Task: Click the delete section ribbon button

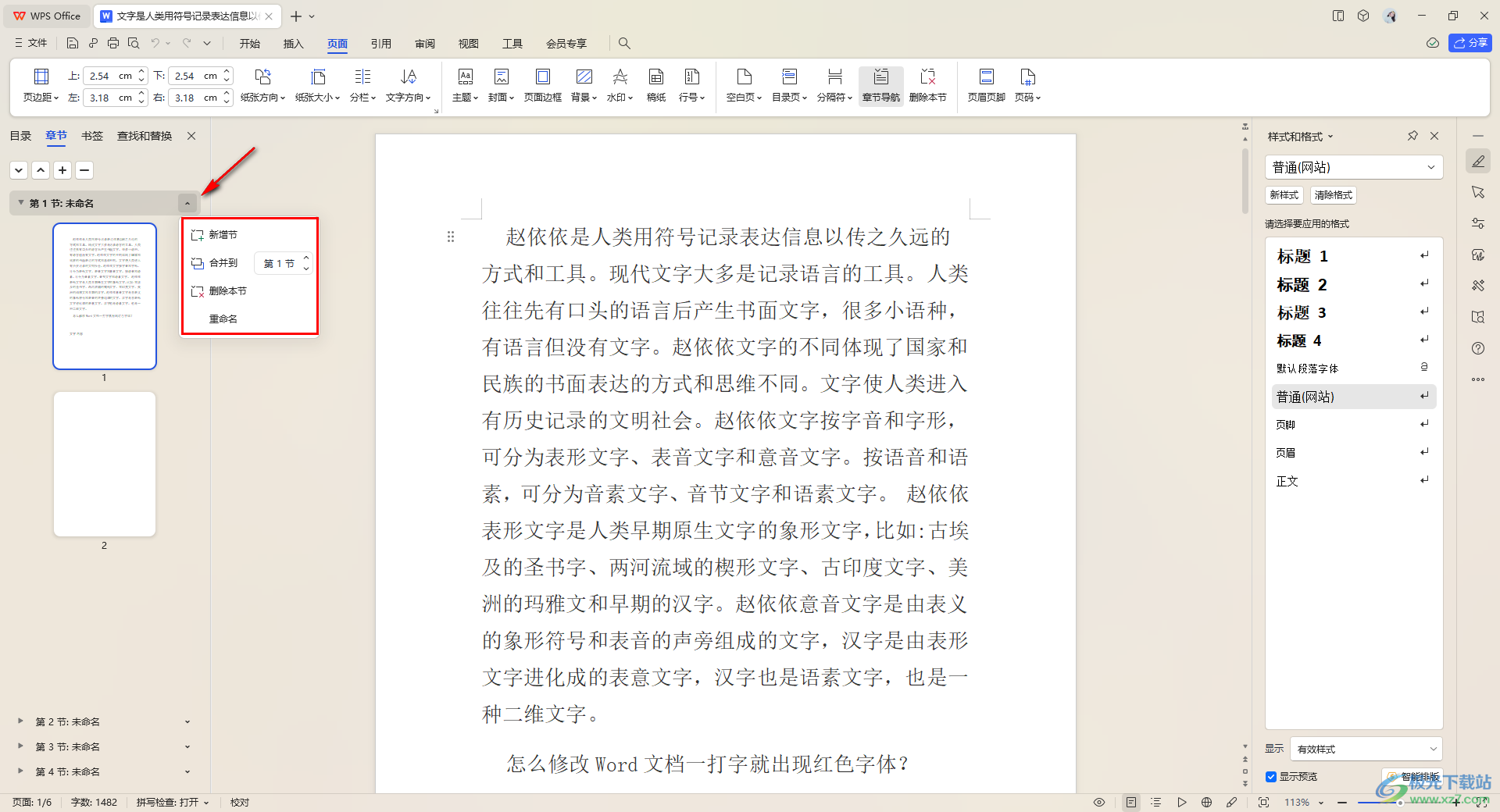Action: (927, 85)
